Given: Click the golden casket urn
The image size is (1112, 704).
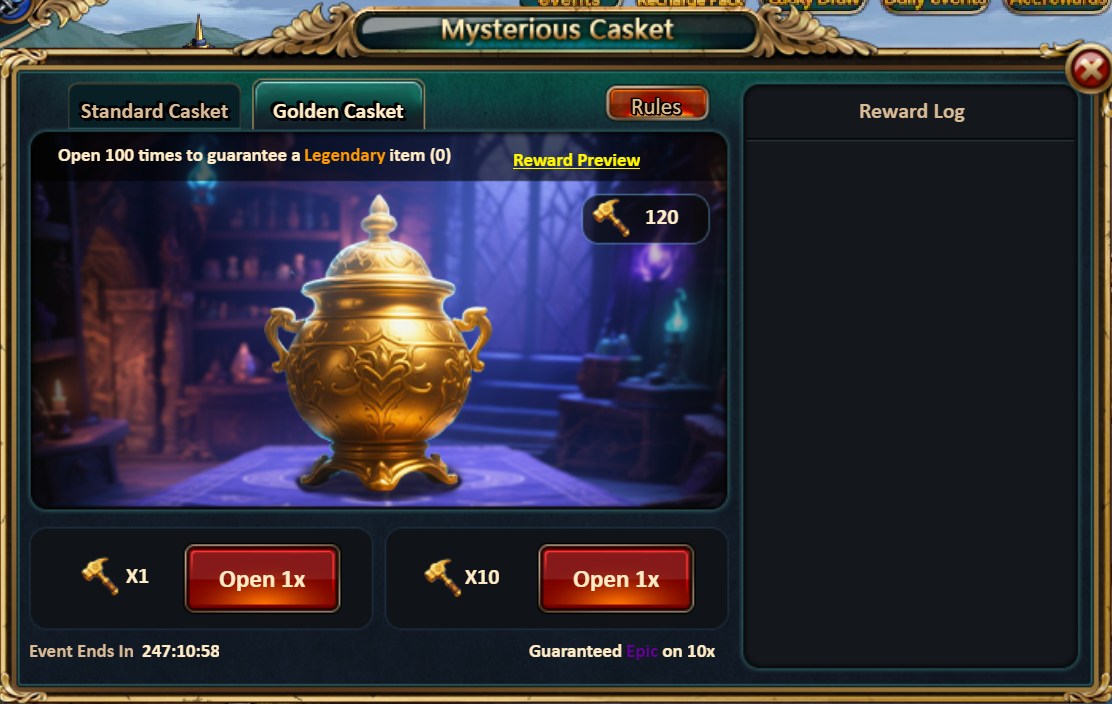Looking at the screenshot, I should click(x=378, y=345).
